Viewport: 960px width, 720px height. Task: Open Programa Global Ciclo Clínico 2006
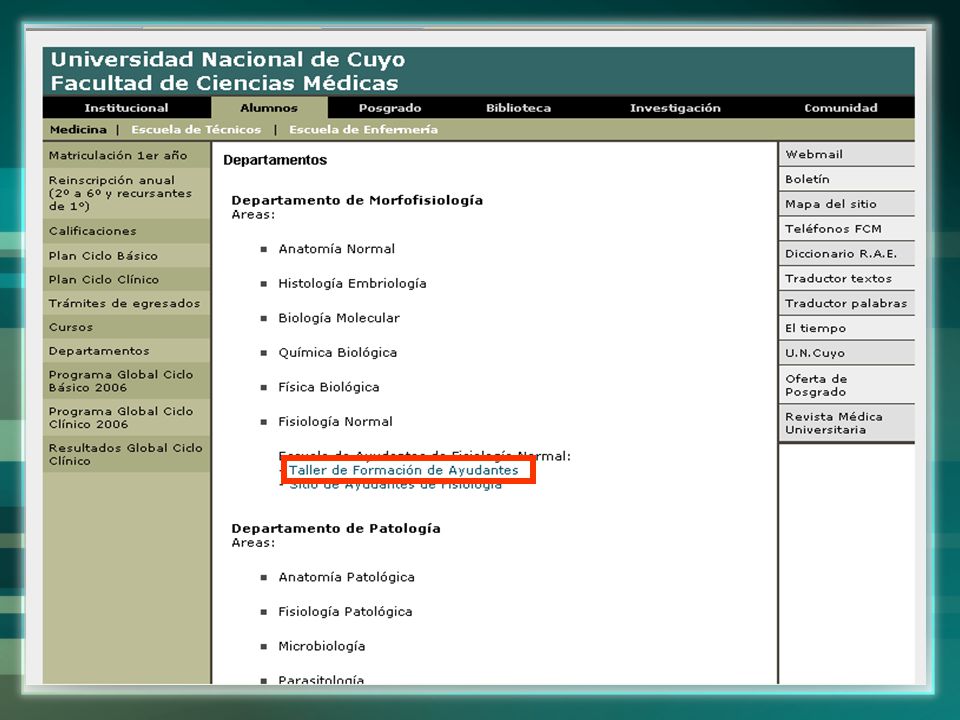tap(127, 418)
